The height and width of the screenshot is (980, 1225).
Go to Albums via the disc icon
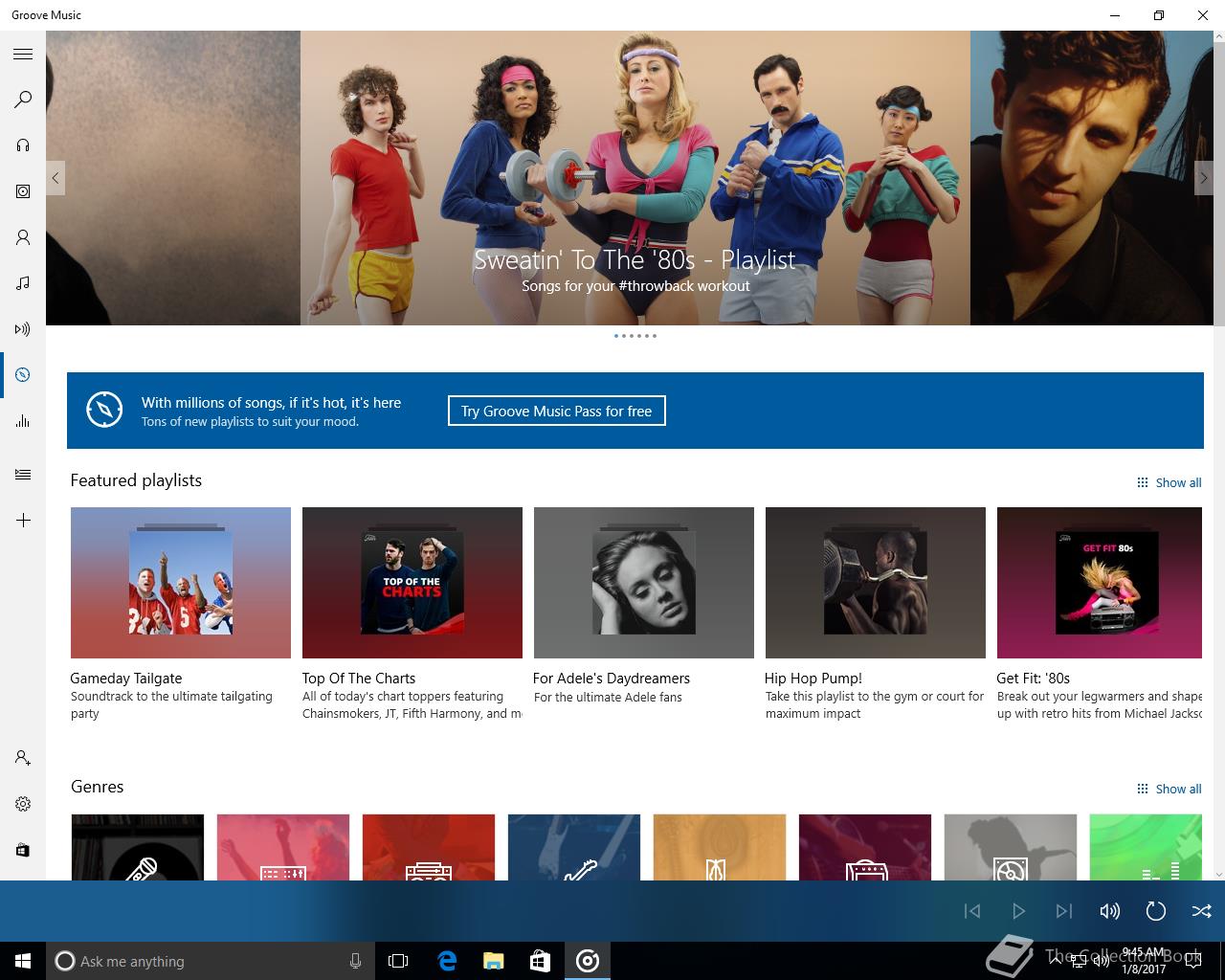click(x=23, y=191)
